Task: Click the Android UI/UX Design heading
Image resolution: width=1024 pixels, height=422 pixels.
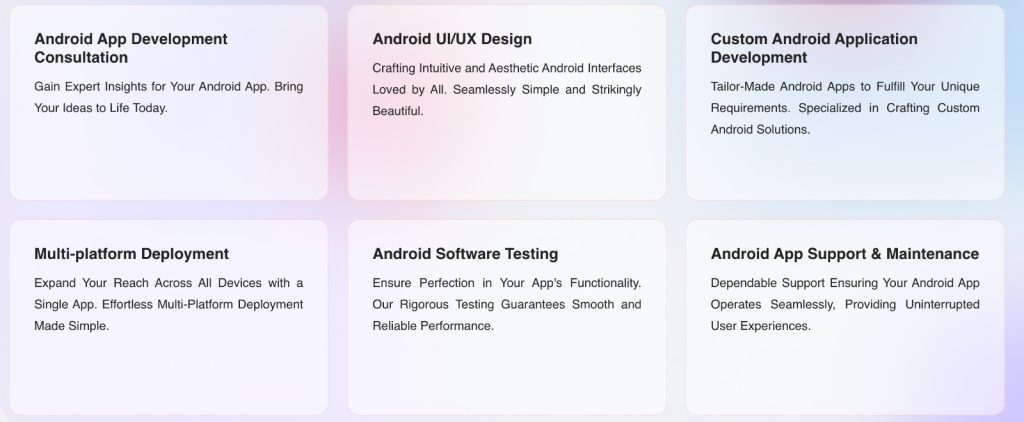Action: tap(452, 39)
